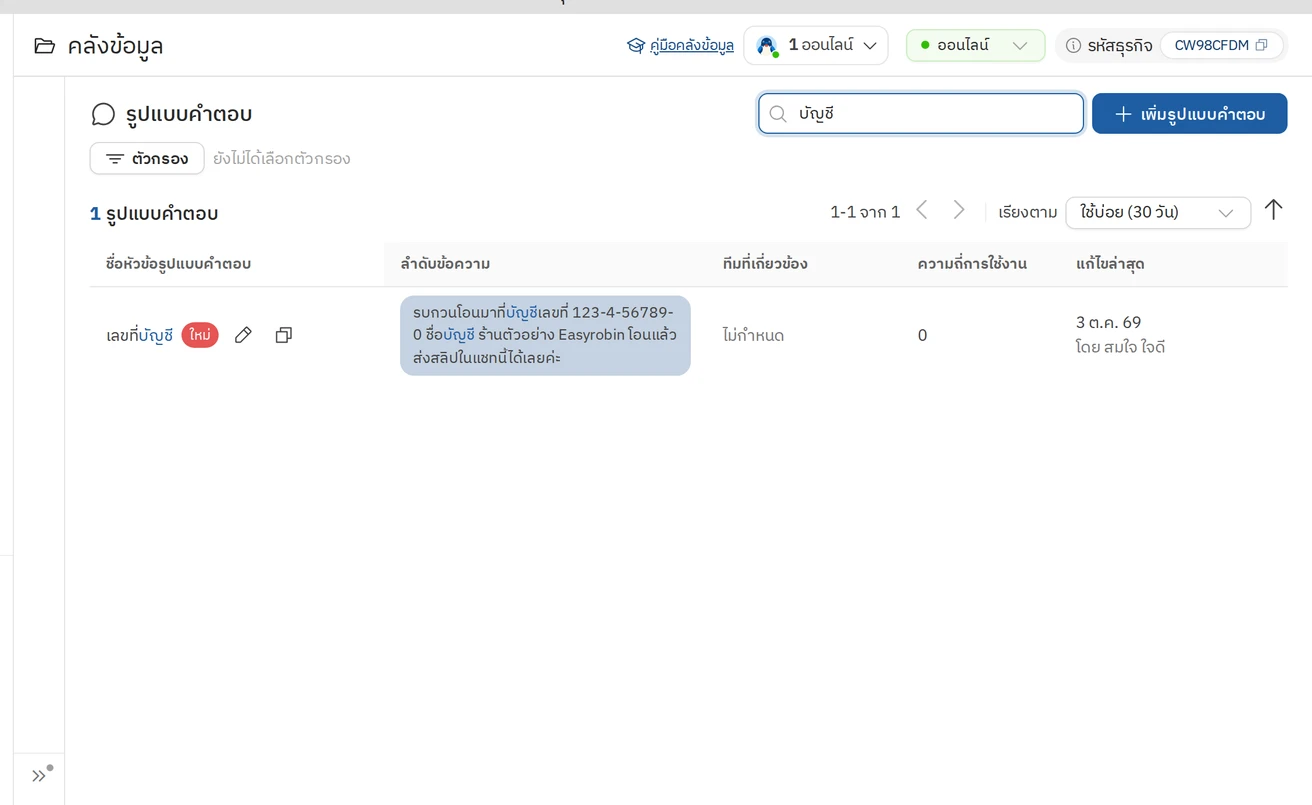Click the business code info icon

[x=1073, y=45]
